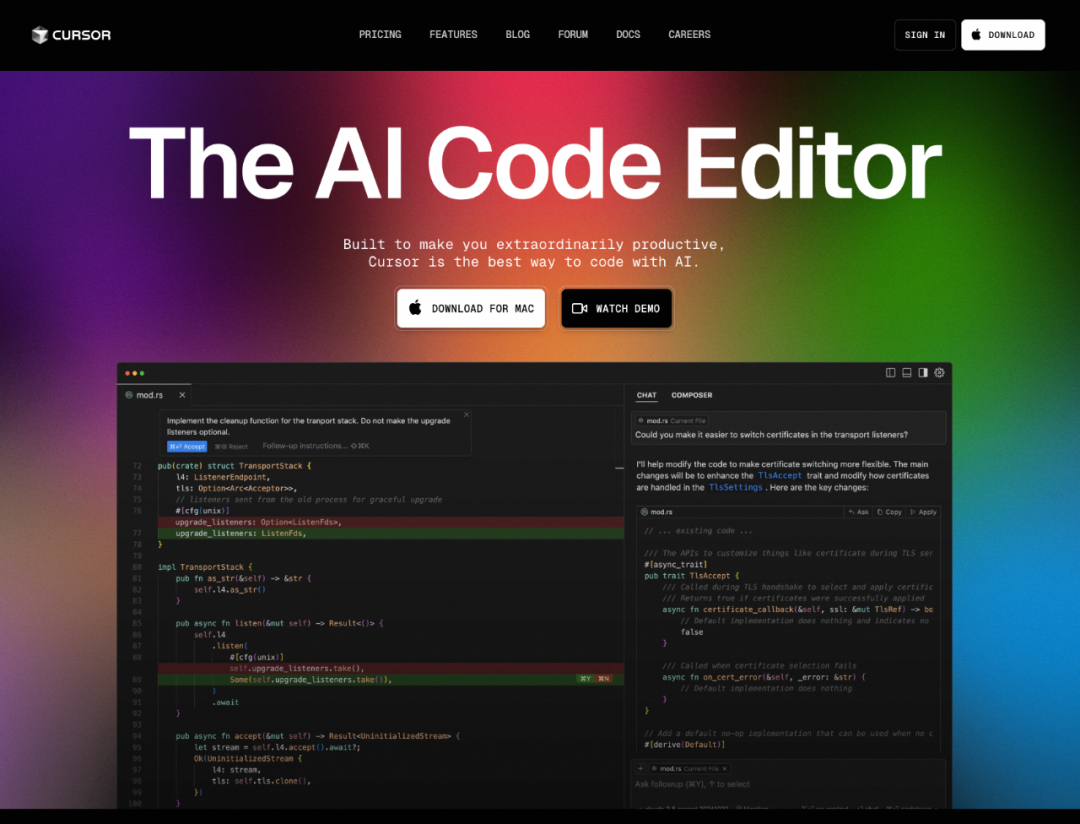Toggle the bottom panel layout icon
This screenshot has height=824, width=1080.
[x=906, y=373]
